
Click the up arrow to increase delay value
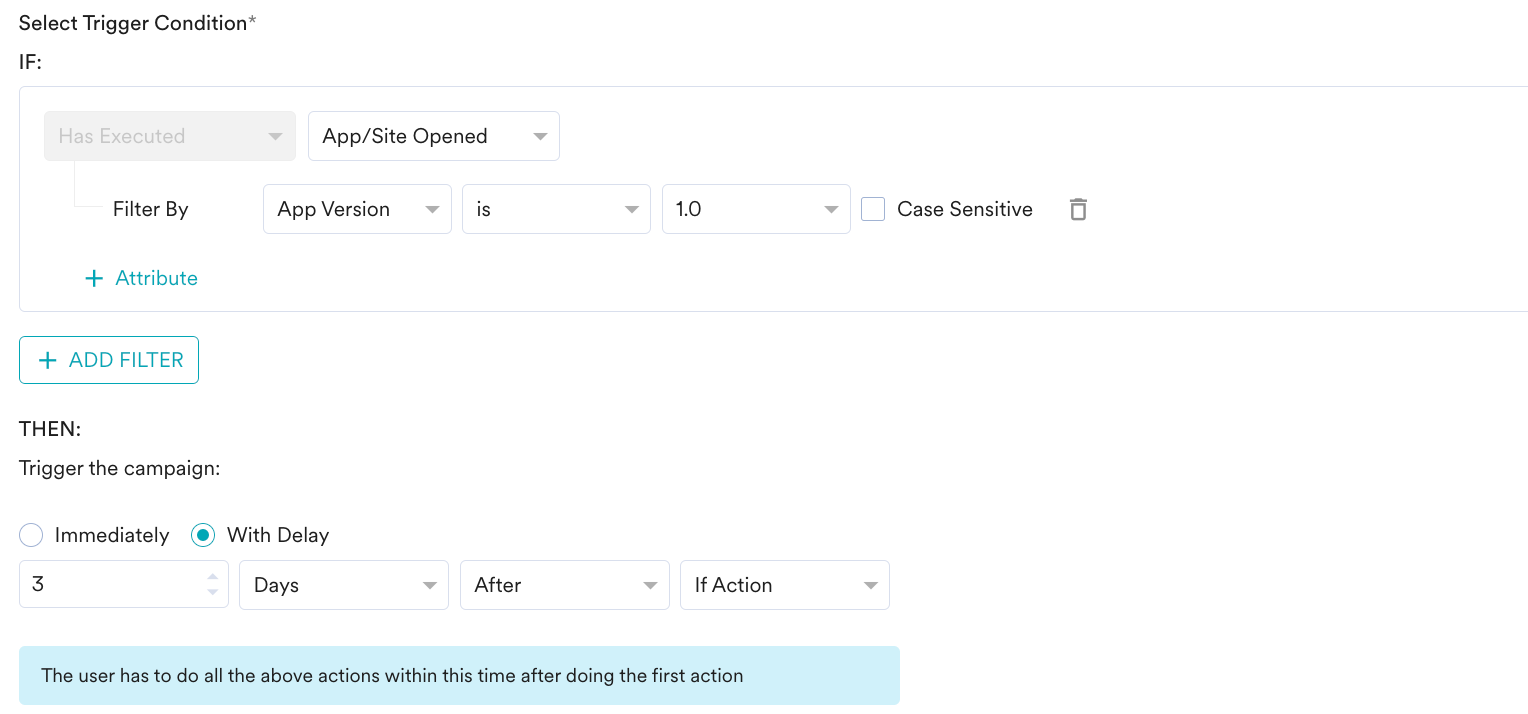211,579
